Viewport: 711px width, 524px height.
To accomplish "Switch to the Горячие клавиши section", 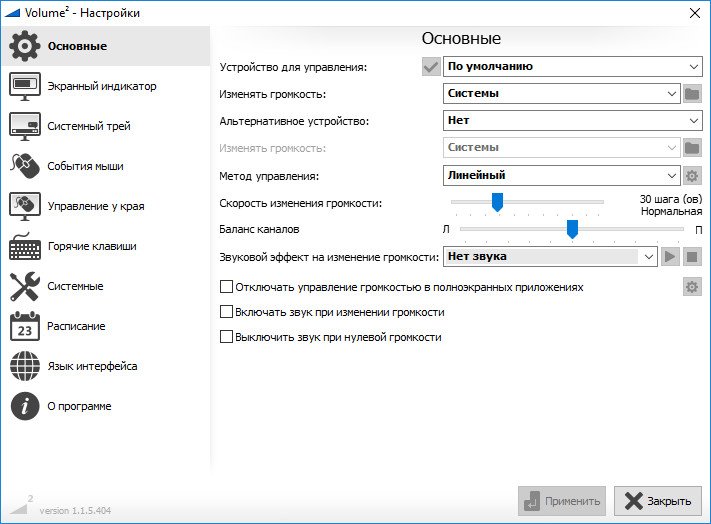I will point(91,246).
